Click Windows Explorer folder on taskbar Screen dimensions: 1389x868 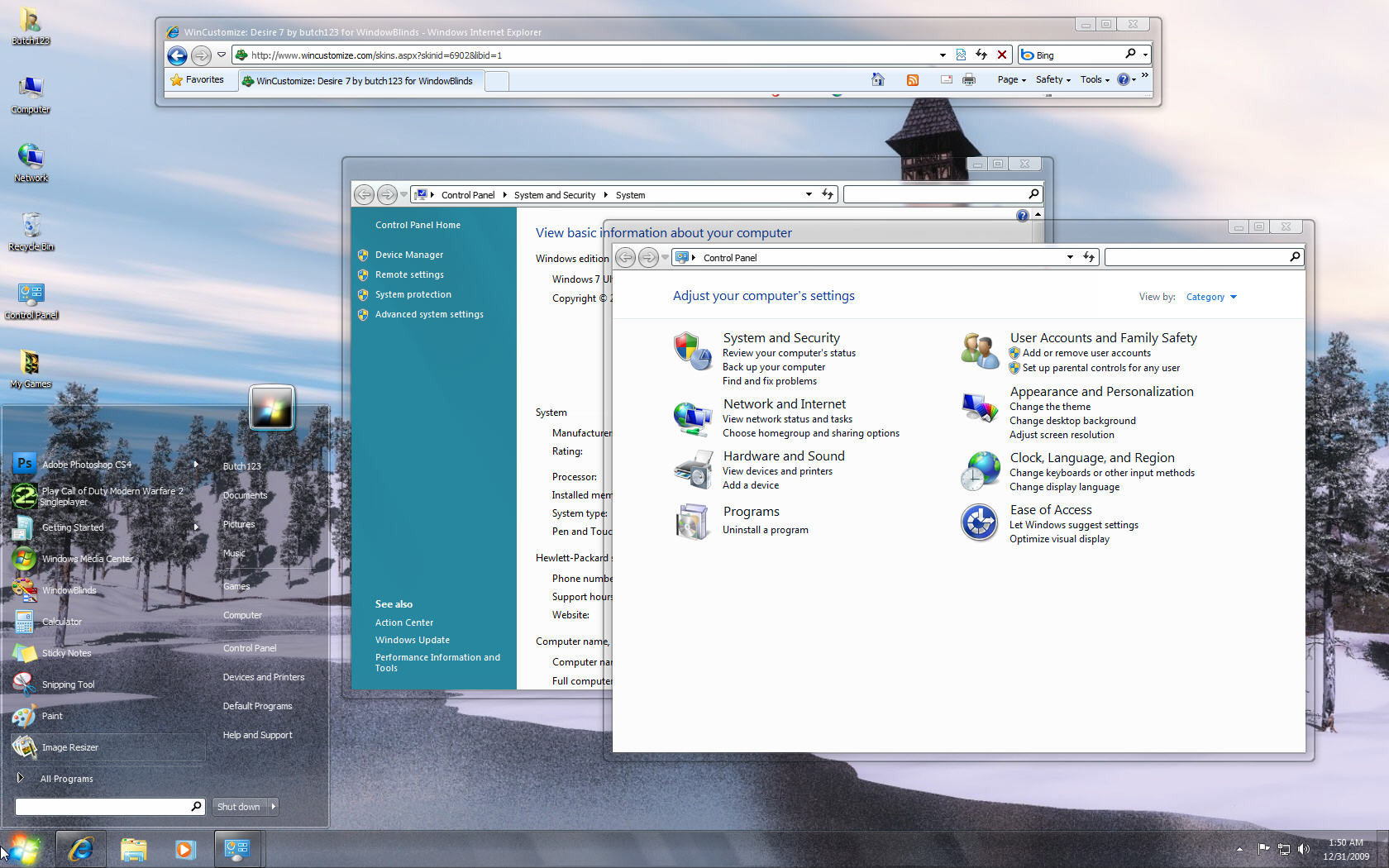[x=133, y=849]
